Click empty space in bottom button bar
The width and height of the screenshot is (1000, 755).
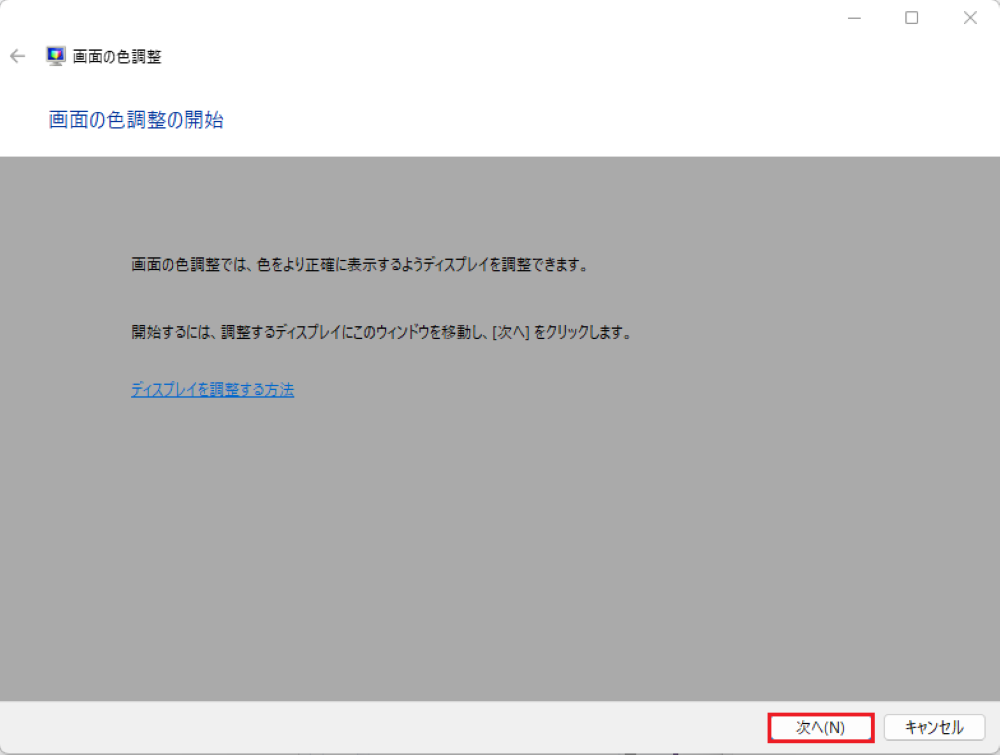(383, 728)
